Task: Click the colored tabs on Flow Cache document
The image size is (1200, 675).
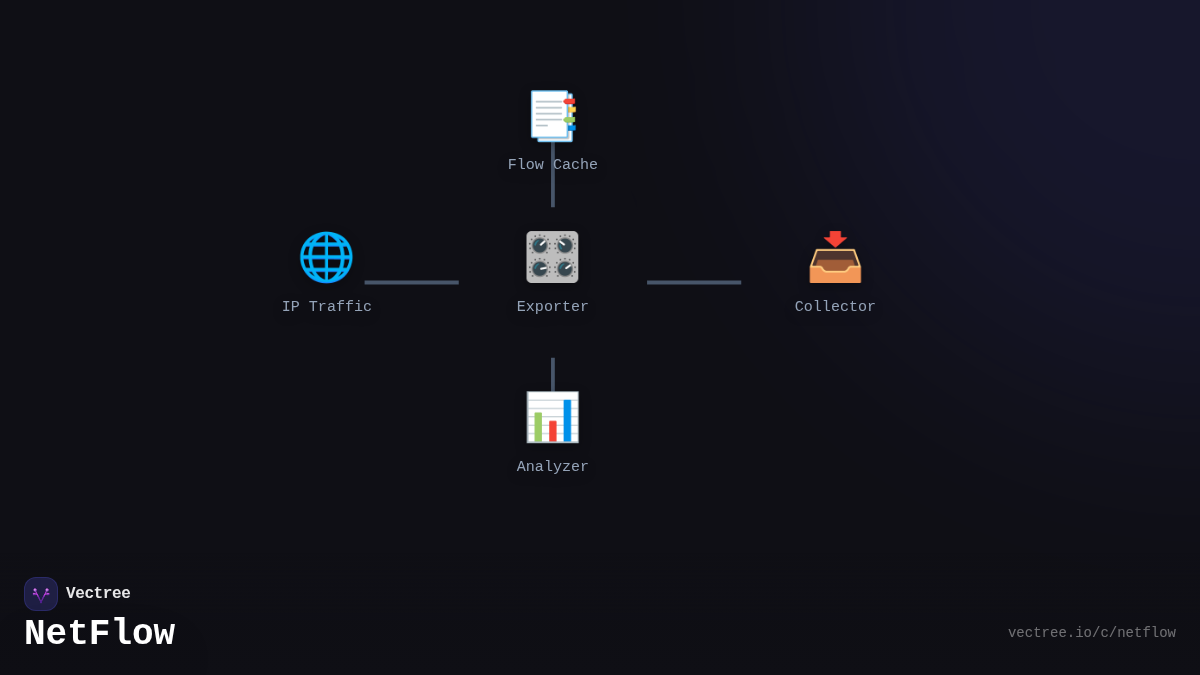Action: pos(570,112)
